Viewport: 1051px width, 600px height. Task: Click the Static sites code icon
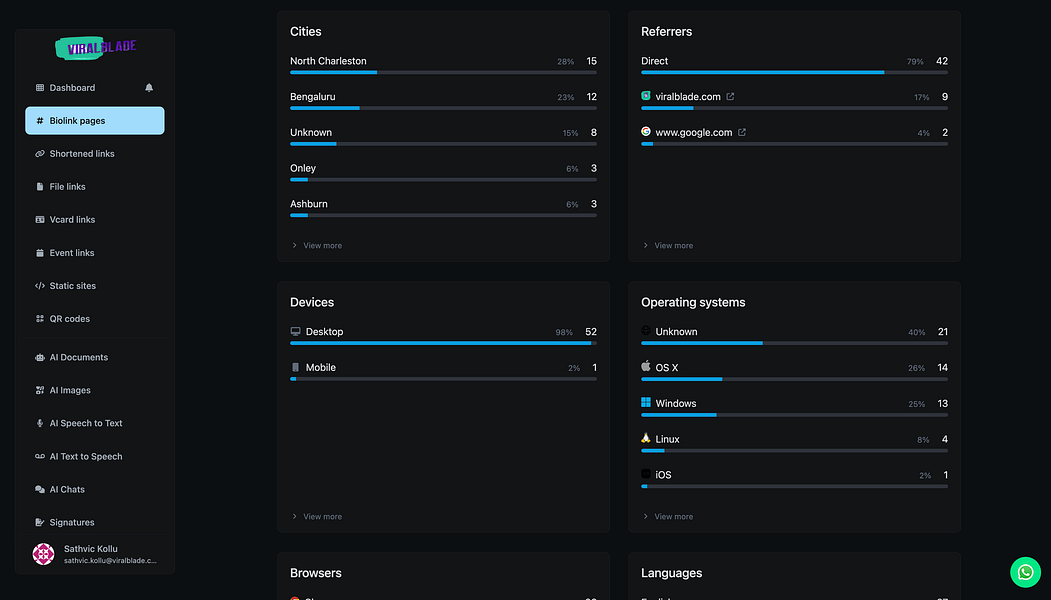coord(40,286)
